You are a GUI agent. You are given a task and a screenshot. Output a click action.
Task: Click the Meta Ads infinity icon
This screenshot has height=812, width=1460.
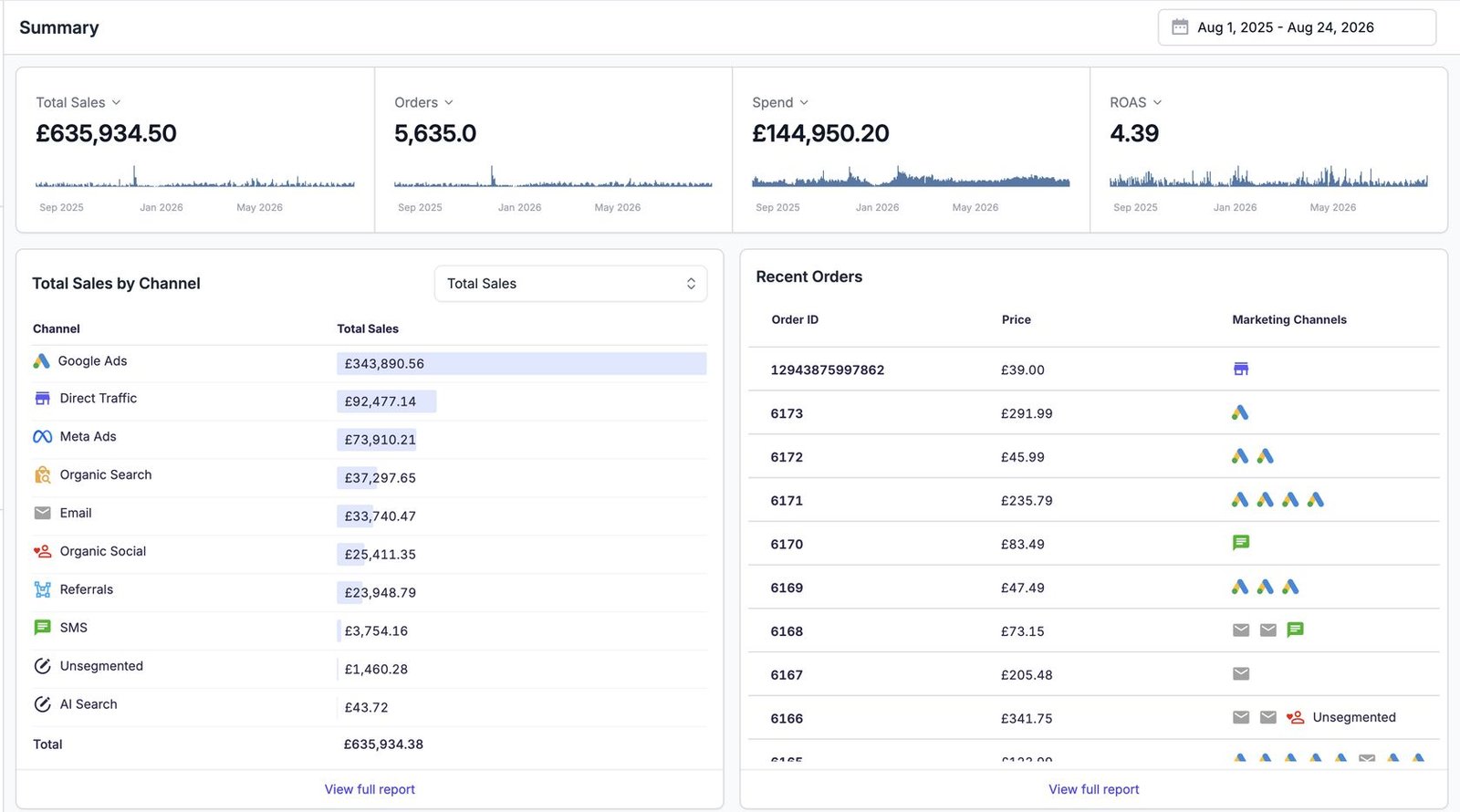(42, 437)
